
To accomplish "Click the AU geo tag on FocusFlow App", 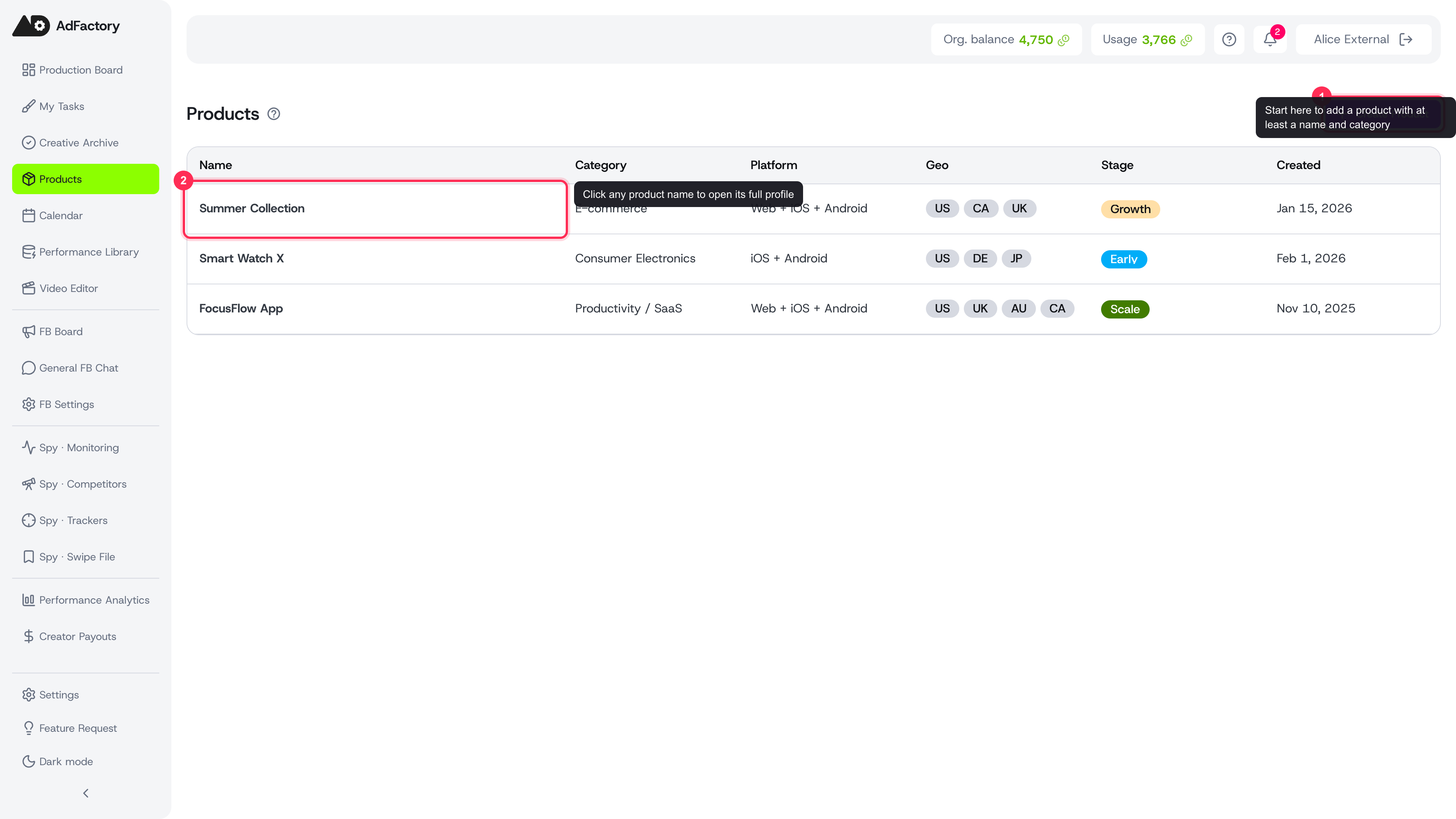I will click(1018, 309).
